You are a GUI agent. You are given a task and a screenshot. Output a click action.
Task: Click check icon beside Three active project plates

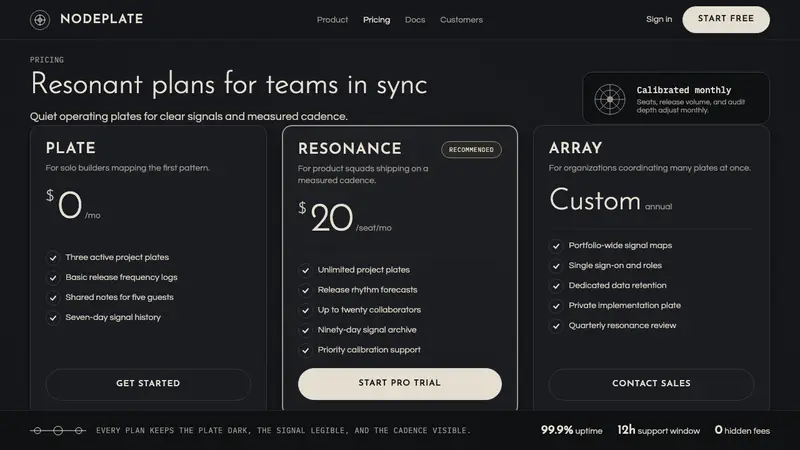pyautogui.click(x=53, y=258)
